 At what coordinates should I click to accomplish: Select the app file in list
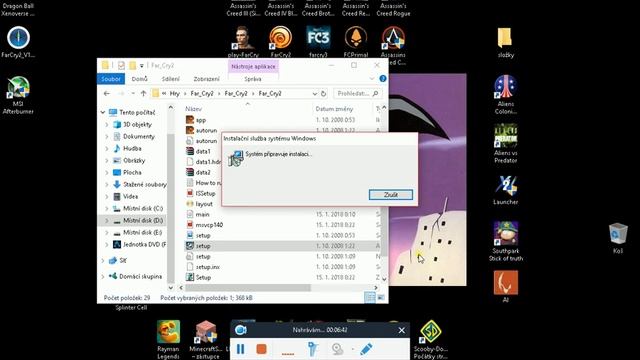point(200,120)
